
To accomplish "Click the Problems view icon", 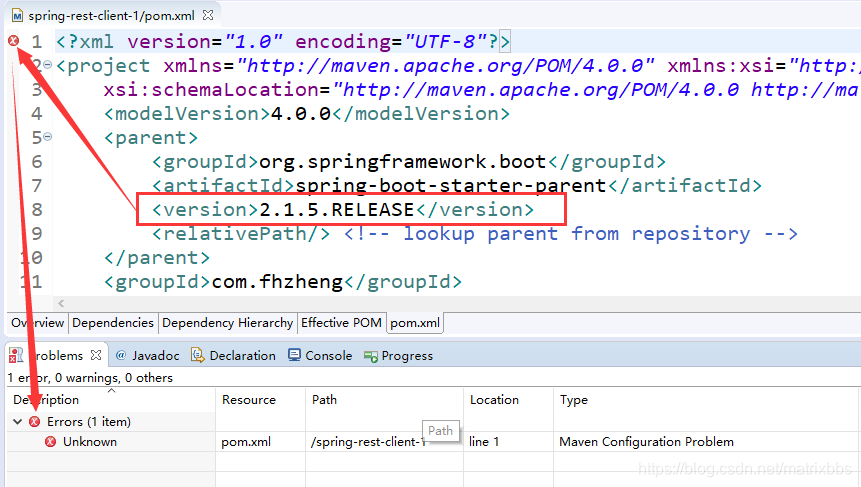I will 16,355.
